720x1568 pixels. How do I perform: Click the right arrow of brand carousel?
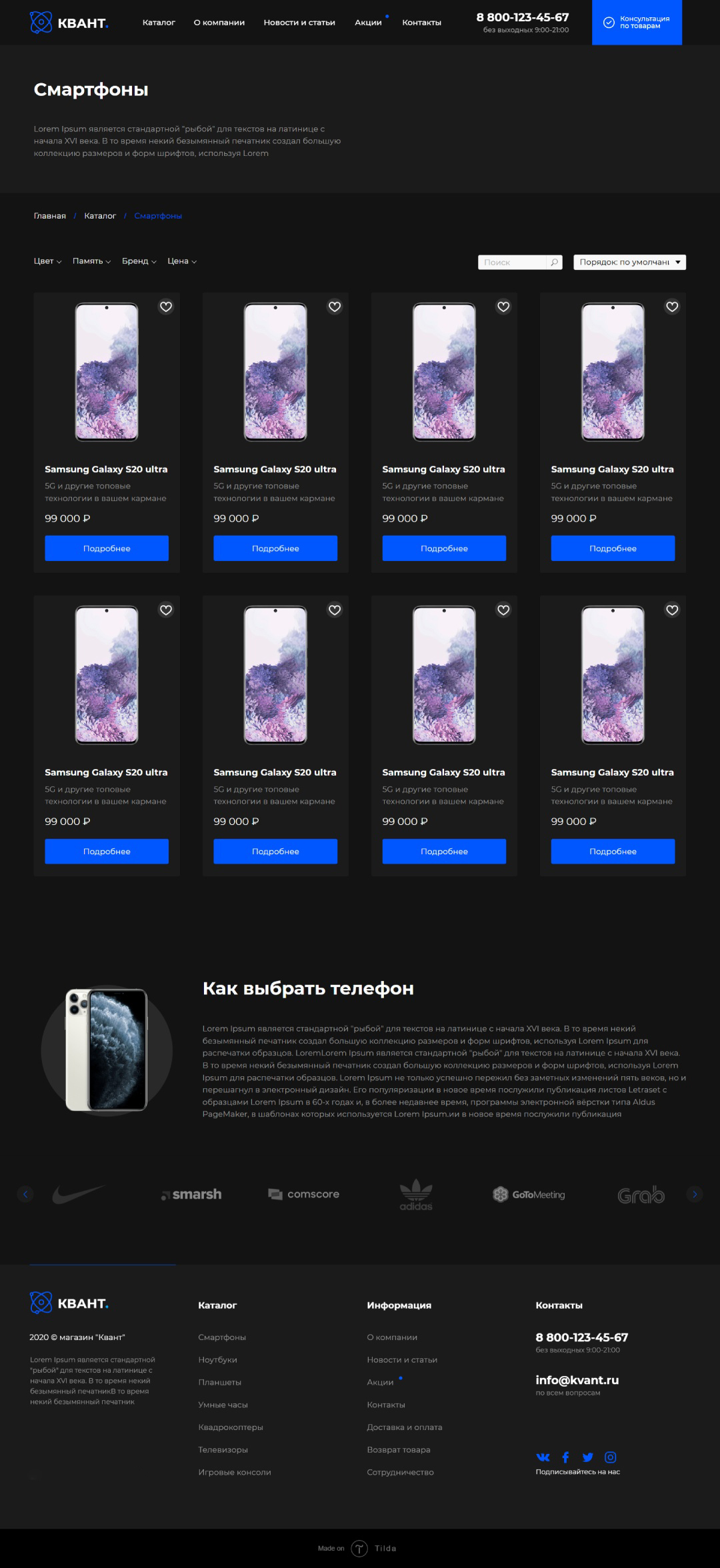point(695,1194)
